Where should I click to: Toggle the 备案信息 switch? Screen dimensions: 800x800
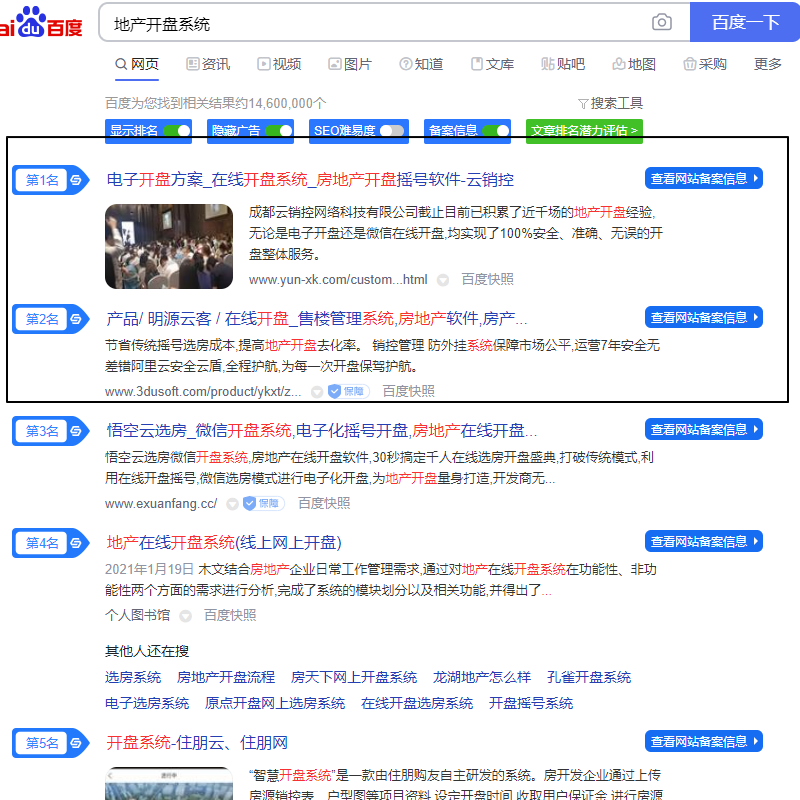click(495, 131)
